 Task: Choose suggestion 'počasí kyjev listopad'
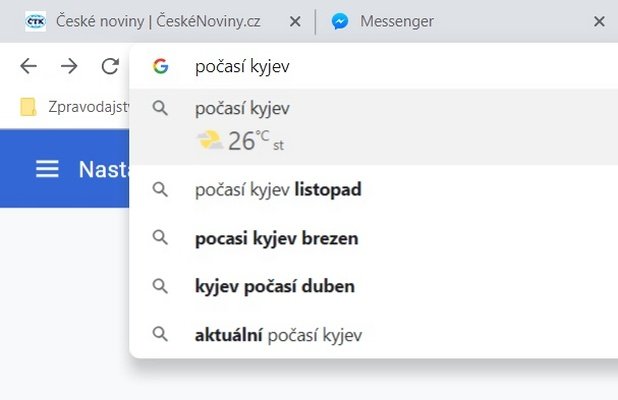(x=373, y=190)
